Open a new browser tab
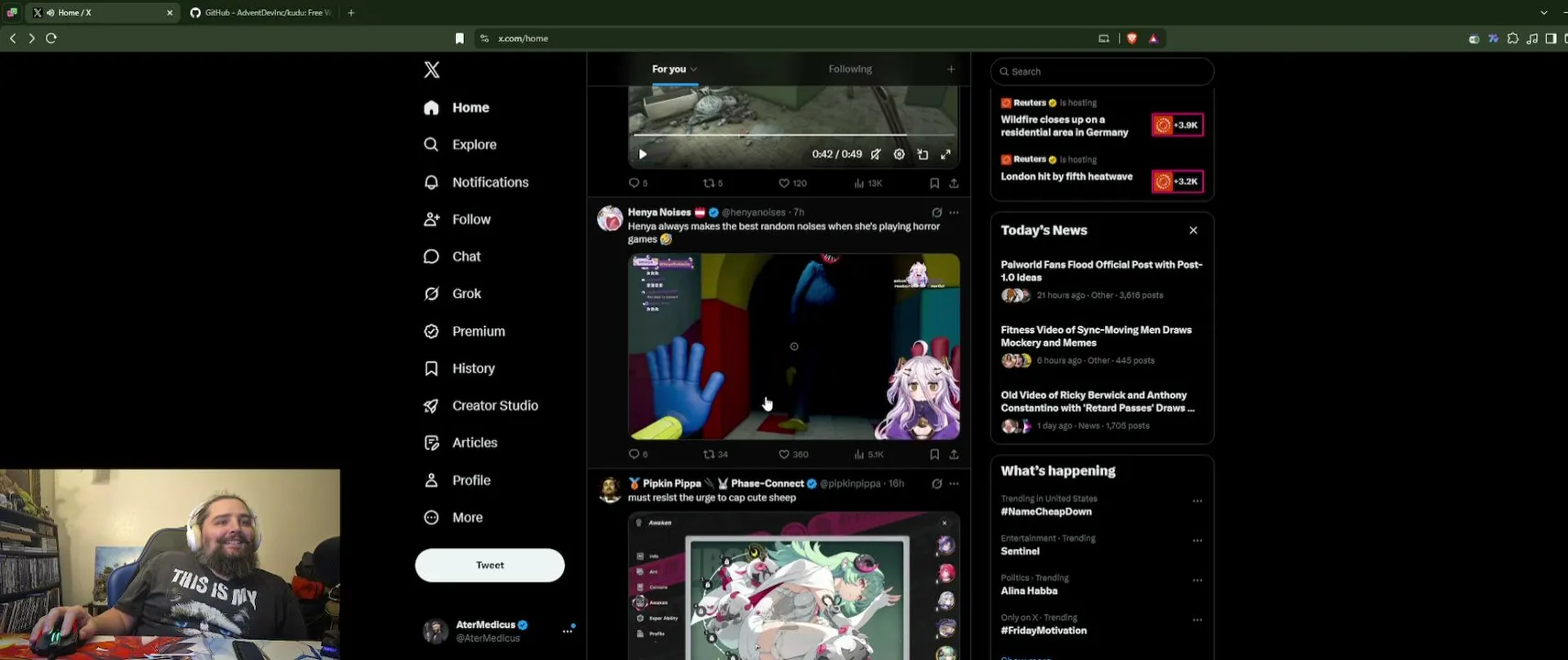 351,13
